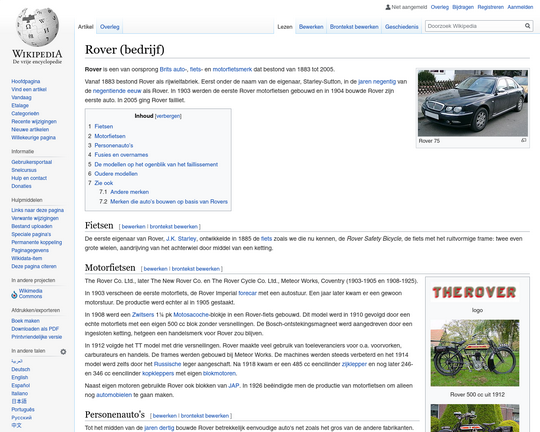Screen dimensions: 540x432
Task: Click the Wikipedia globe logo
Action: click(x=37, y=27)
